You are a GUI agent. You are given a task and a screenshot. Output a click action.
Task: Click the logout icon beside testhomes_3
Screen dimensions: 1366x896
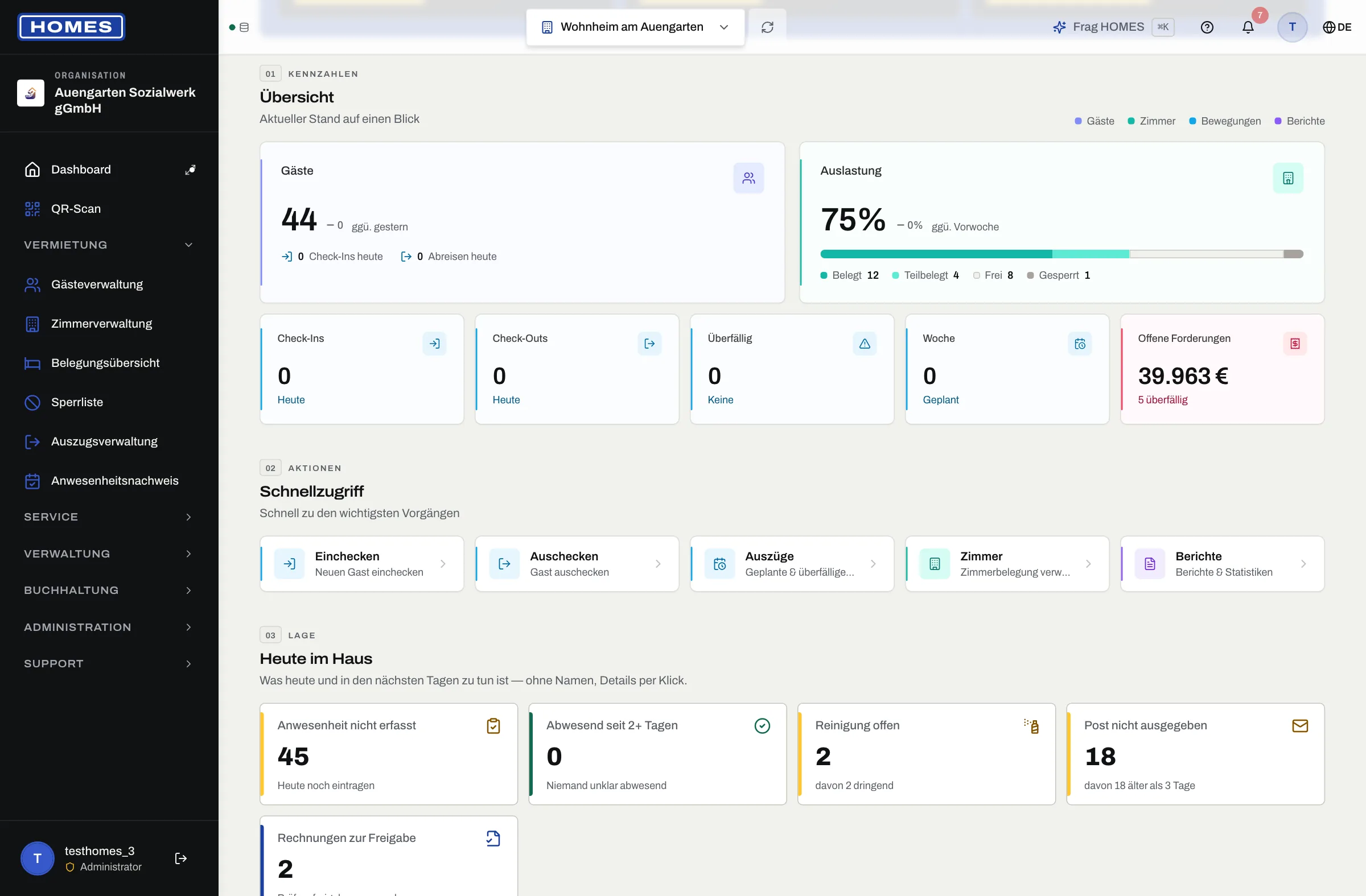[181, 858]
